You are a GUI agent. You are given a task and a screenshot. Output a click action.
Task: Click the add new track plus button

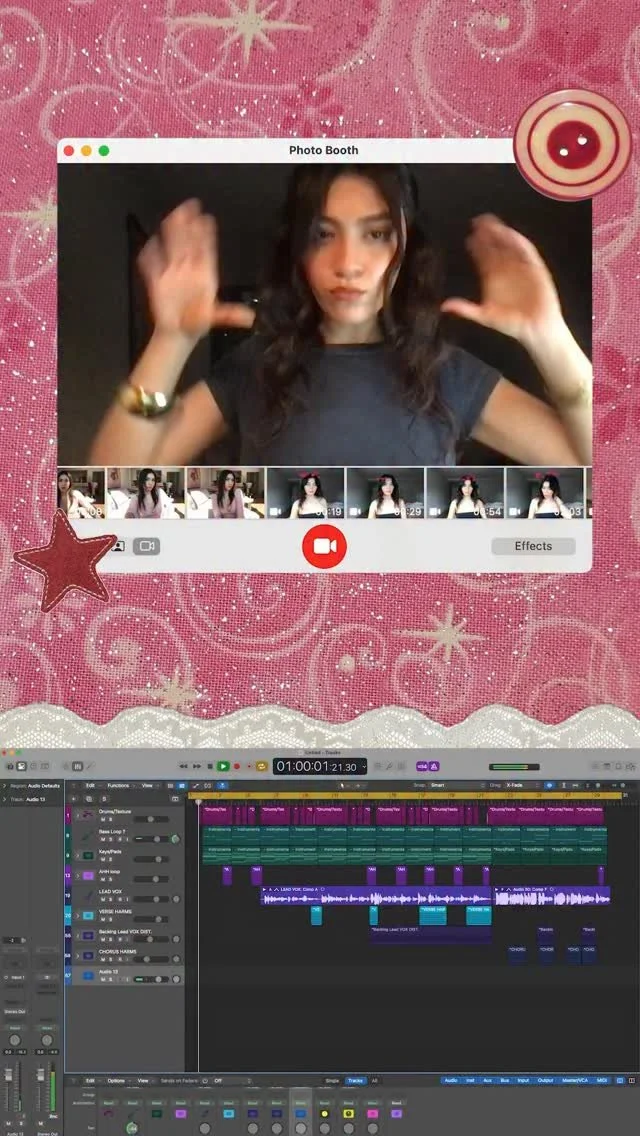73,799
